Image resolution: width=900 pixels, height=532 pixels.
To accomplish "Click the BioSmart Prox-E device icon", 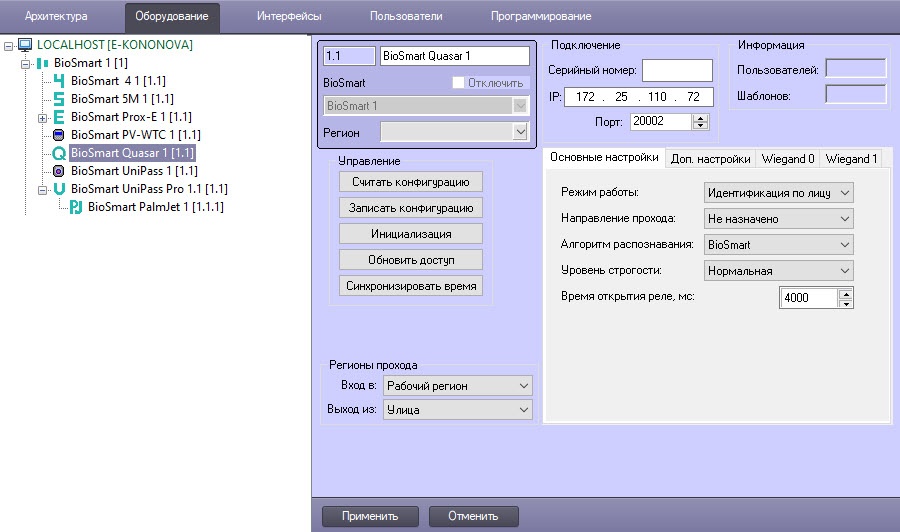I will point(58,117).
